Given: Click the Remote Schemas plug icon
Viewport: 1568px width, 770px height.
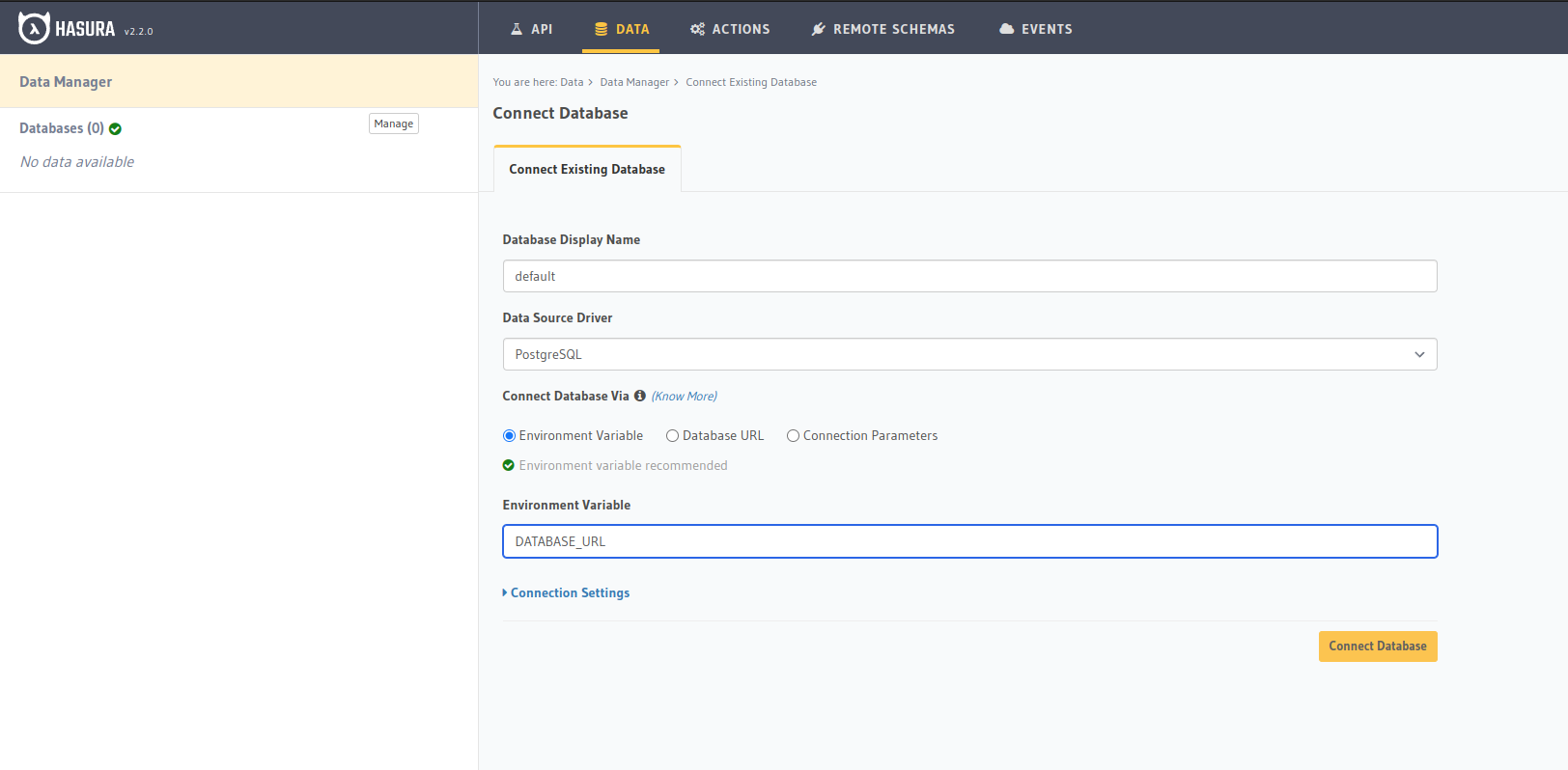Looking at the screenshot, I should click(x=819, y=29).
